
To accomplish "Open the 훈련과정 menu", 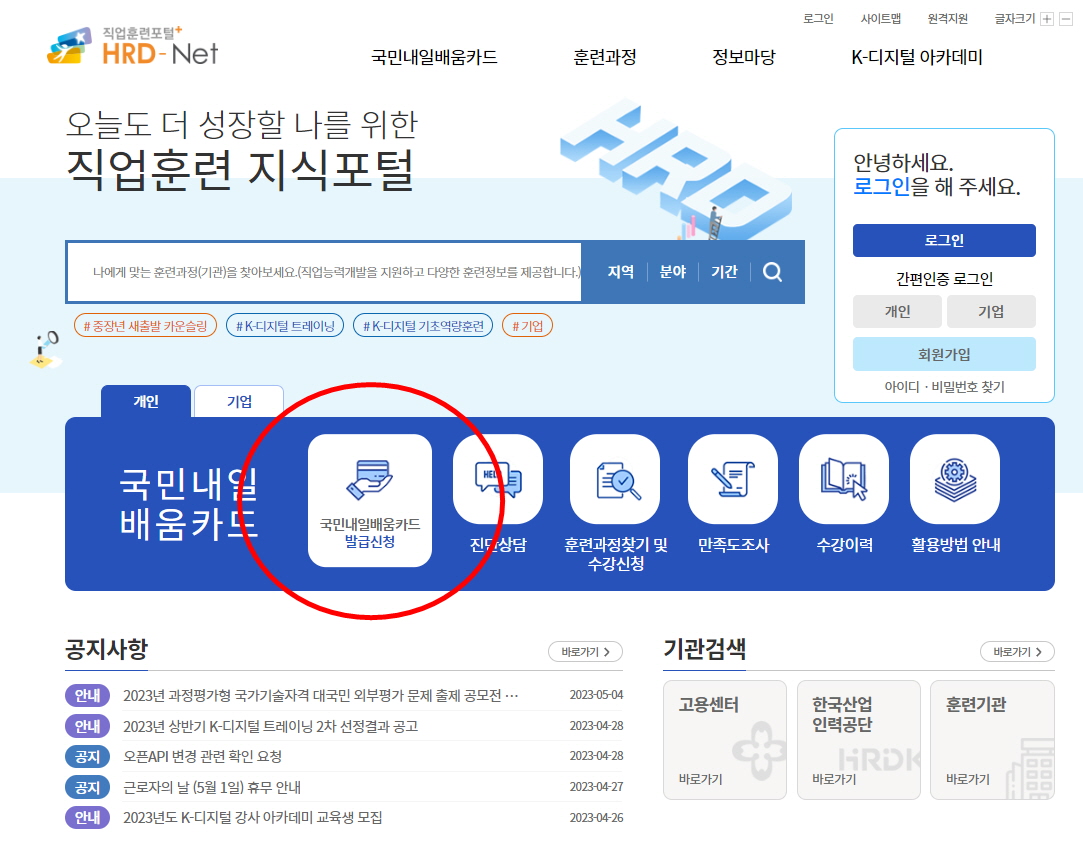I will [605, 57].
